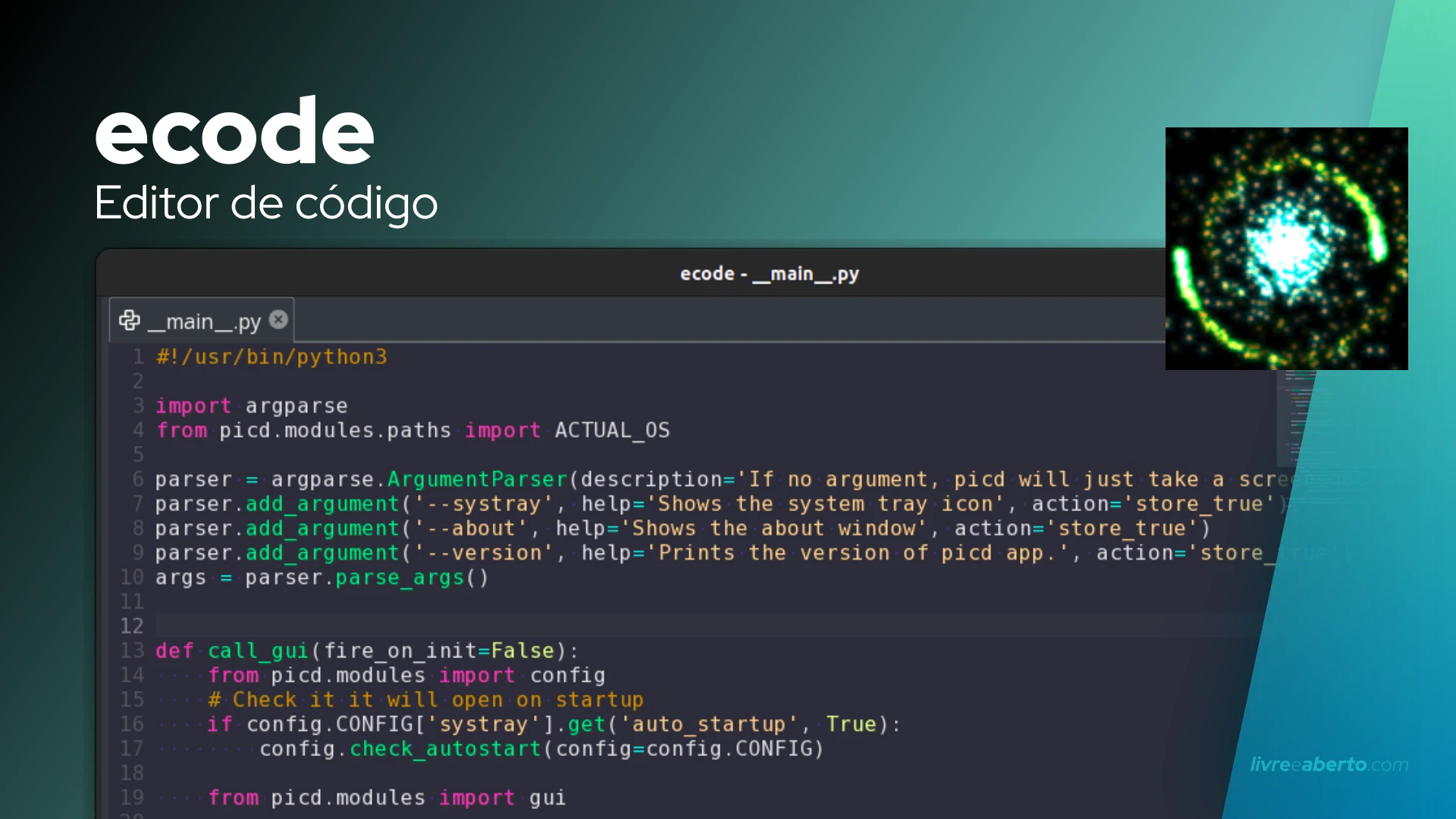This screenshot has width=1456, height=819.
Task: Click the title bar reading ecode - __main__.py
Action: click(x=769, y=274)
